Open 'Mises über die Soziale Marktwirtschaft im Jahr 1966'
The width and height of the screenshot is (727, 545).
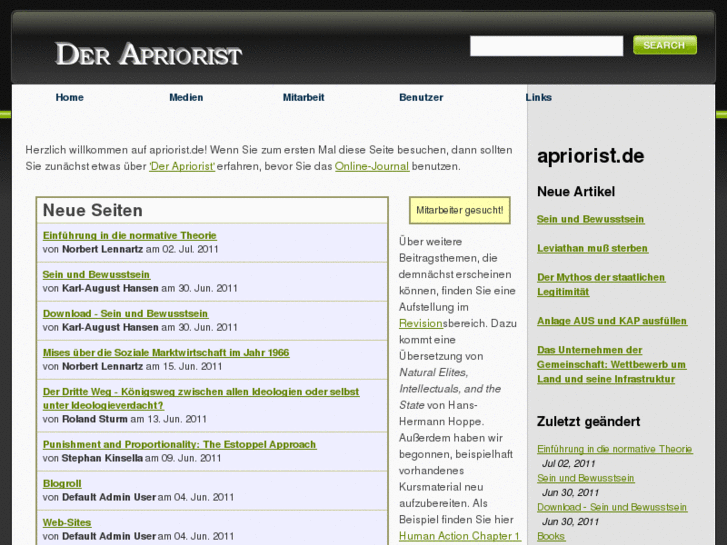click(x=166, y=353)
